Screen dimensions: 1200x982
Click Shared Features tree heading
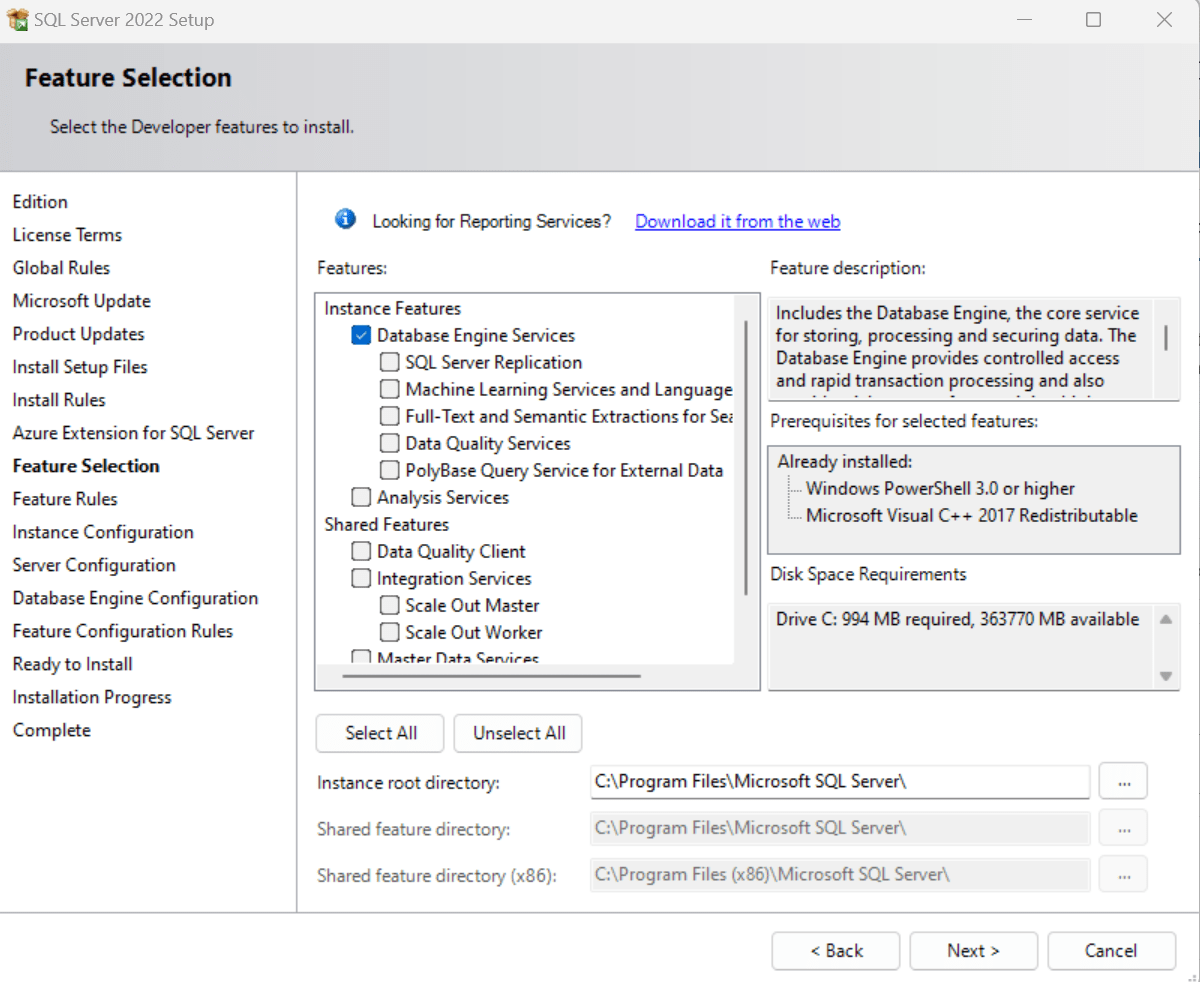coord(386,525)
